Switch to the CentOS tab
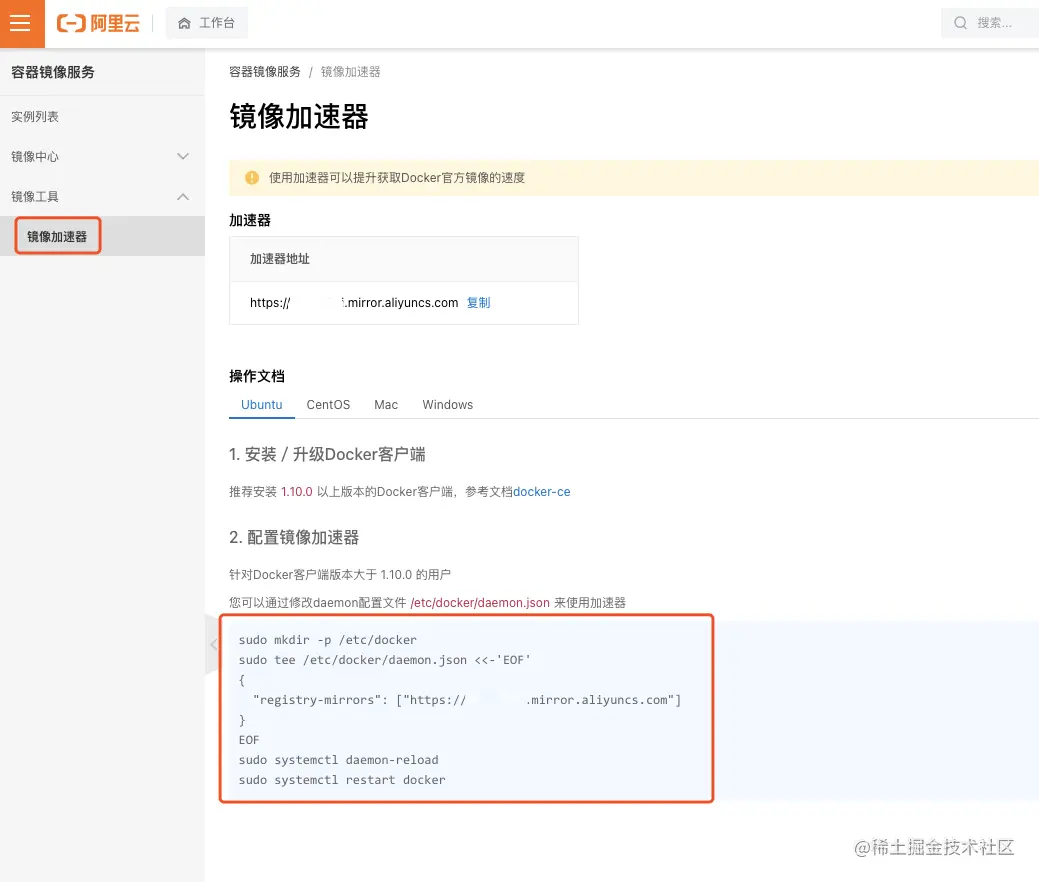The height and width of the screenshot is (882, 1039). tap(328, 405)
